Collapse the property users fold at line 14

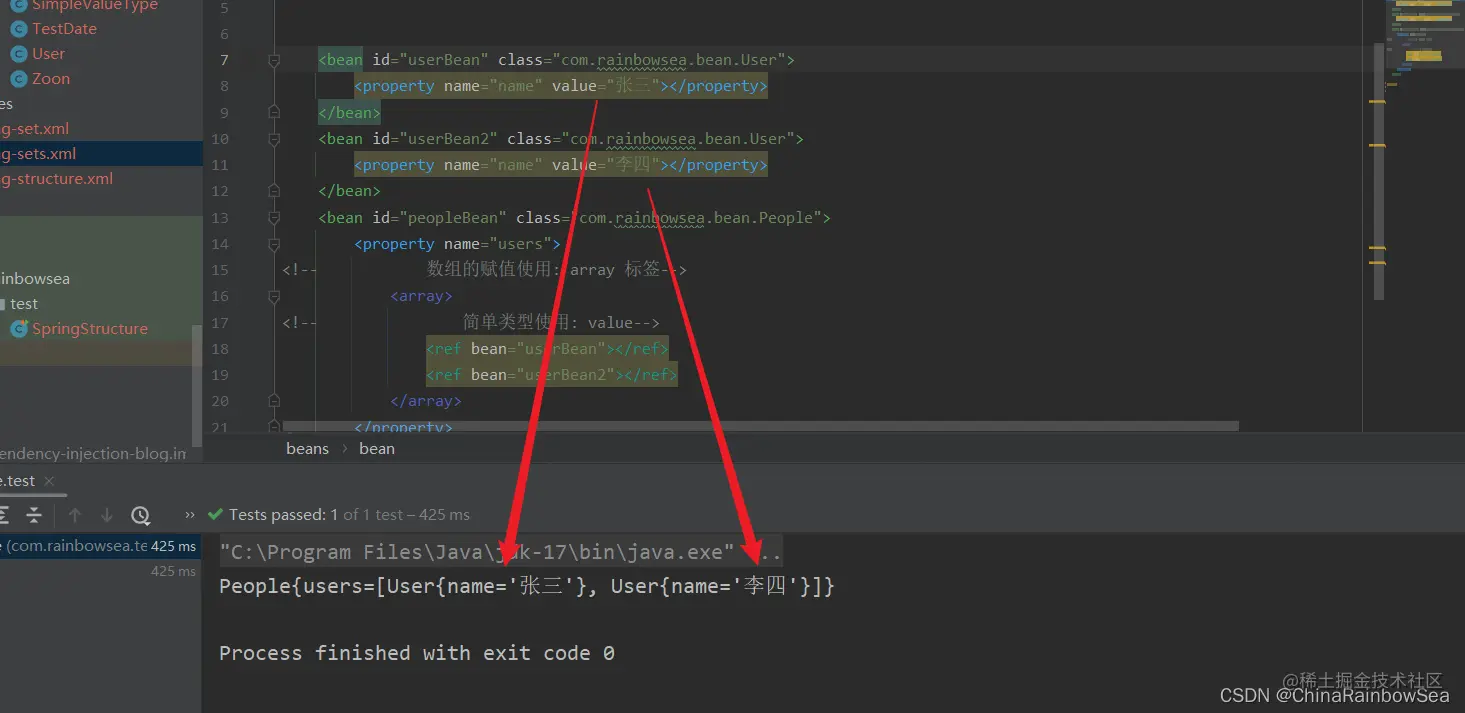point(274,244)
